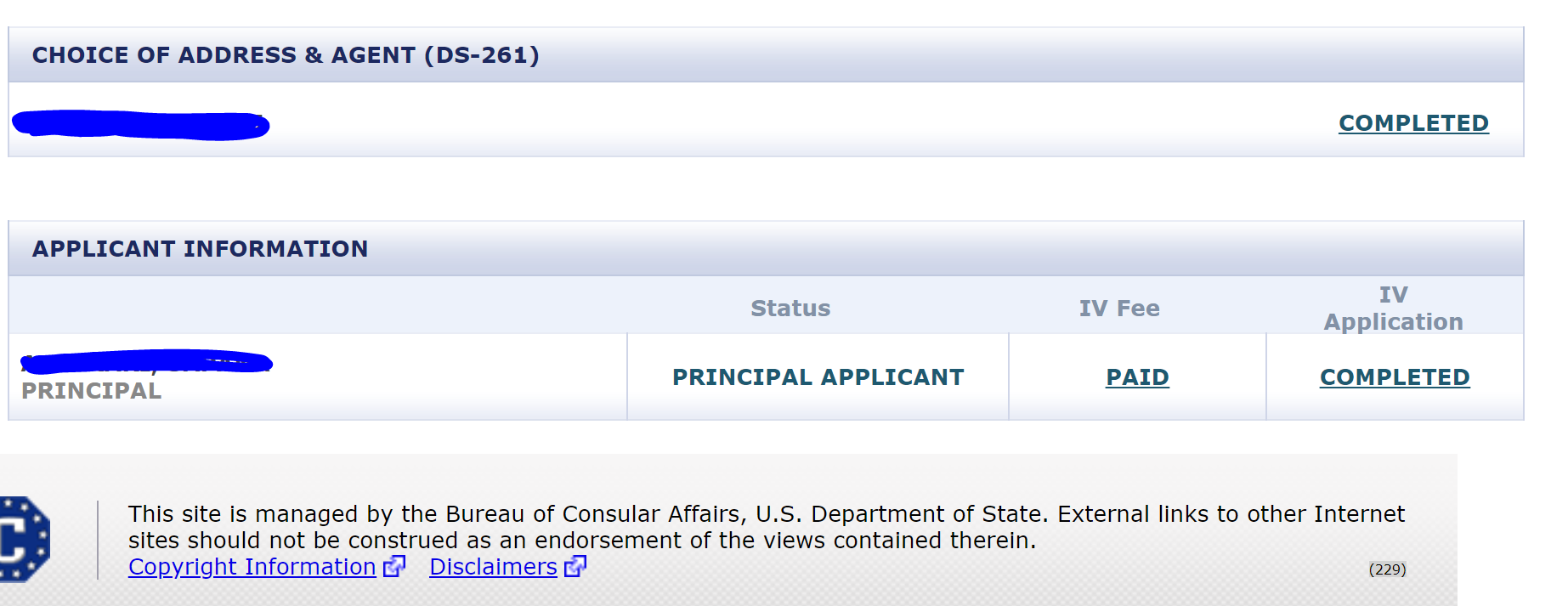Click the PRINCIPAL APPLICANT status cell
Screen dimensions: 1568x606
coord(818,377)
